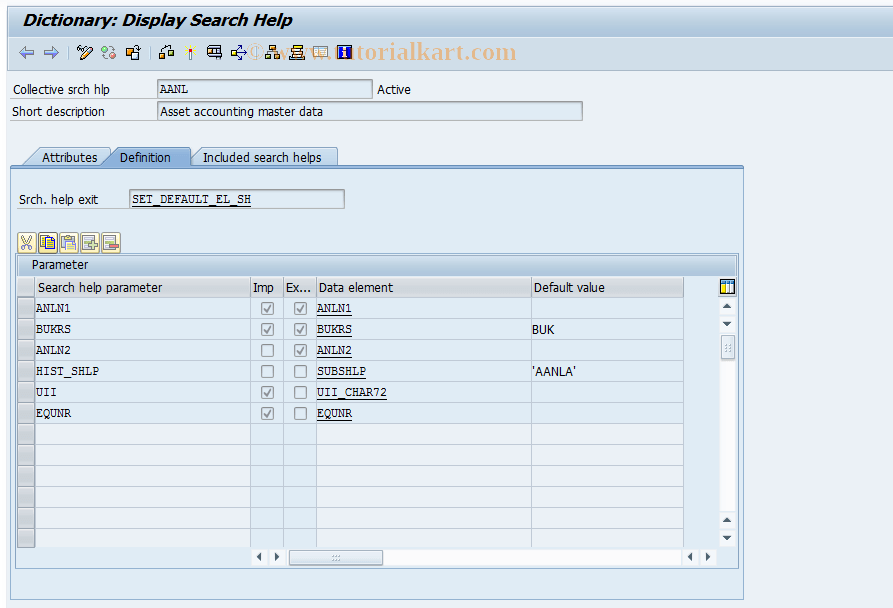Open the ANLN1 data element link

(333, 308)
